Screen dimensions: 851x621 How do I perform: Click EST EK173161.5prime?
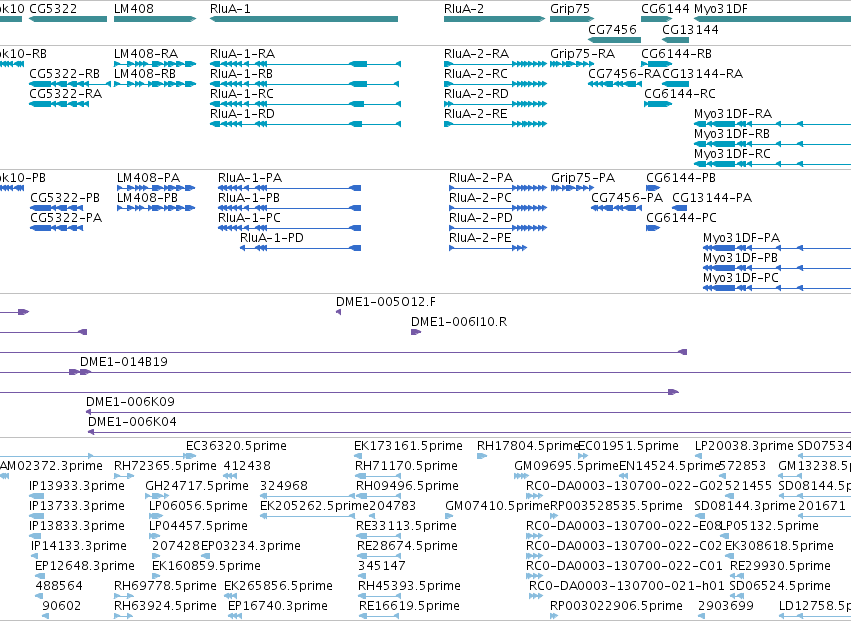[x=358, y=456]
